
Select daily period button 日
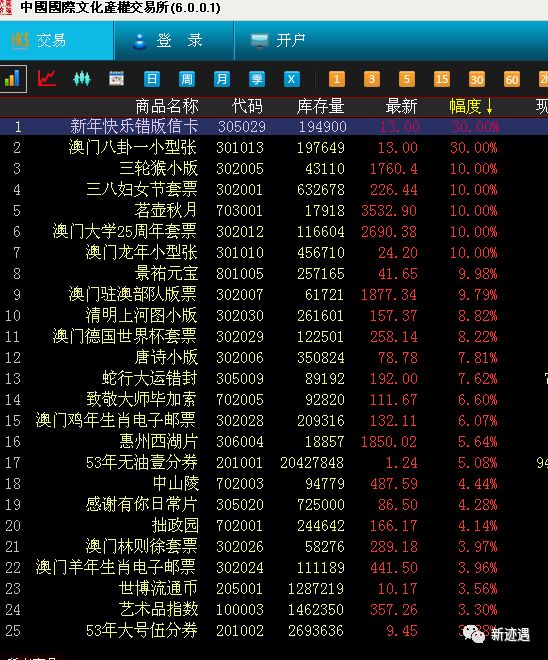(152, 79)
